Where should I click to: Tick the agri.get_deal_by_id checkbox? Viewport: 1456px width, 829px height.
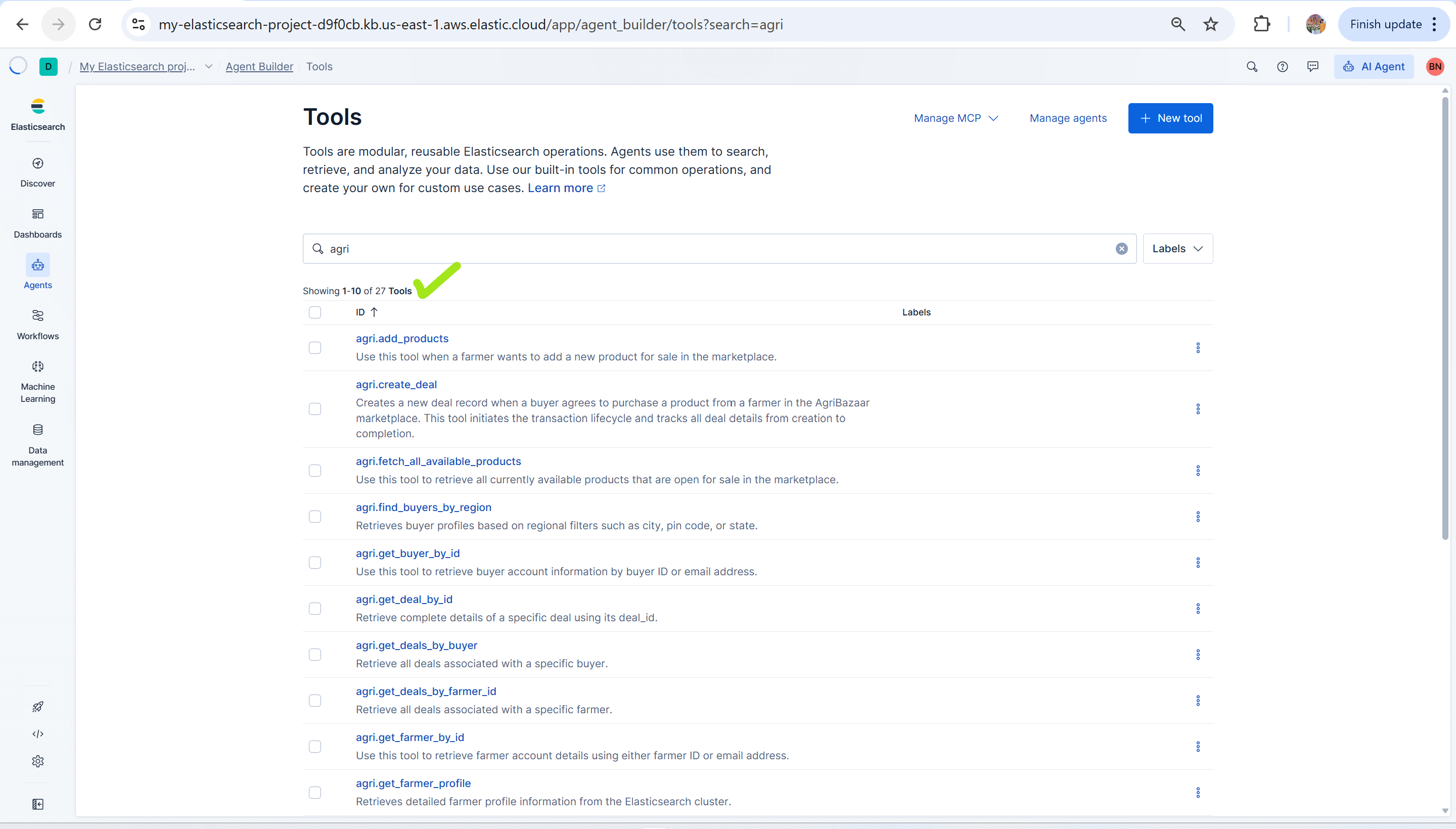pos(315,609)
